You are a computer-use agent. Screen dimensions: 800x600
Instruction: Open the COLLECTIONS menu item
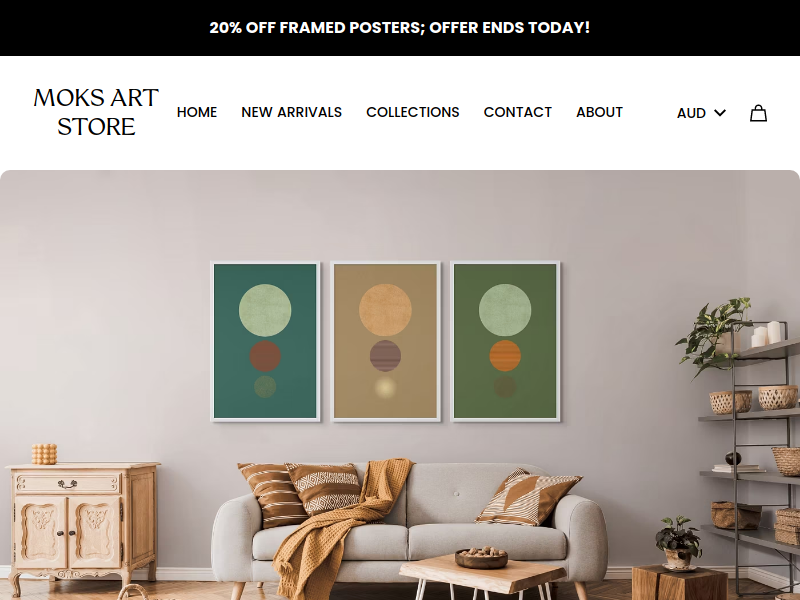[413, 112]
